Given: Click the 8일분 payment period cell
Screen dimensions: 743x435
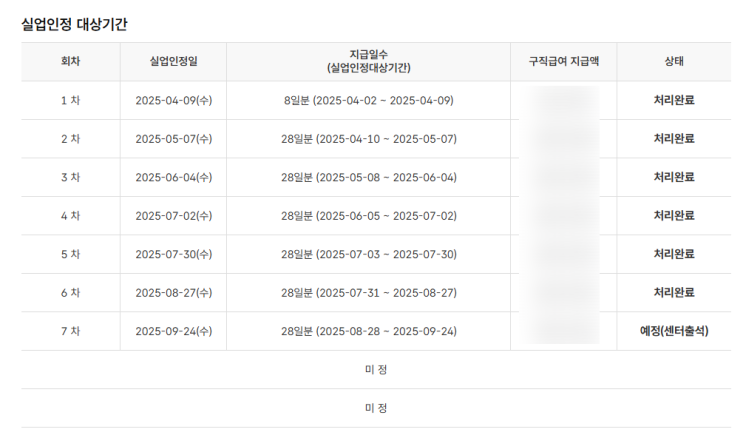Looking at the screenshot, I should coord(368,100).
